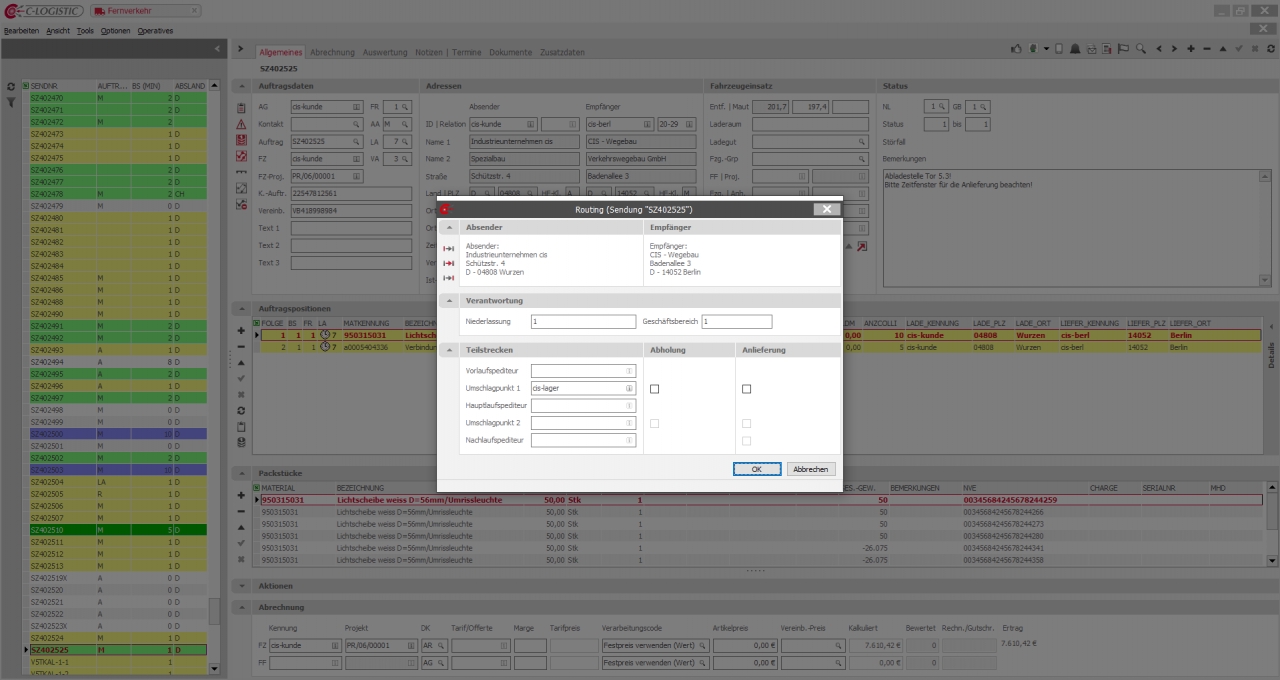This screenshot has height=680, width=1280.
Task: Select shipment SZ402470 in list
Action: [118, 98]
